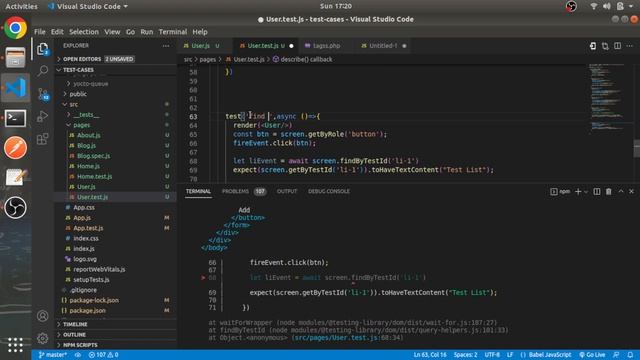This screenshot has width=640, height=360.
Task: Open the Help menu
Action: (x=200, y=32)
